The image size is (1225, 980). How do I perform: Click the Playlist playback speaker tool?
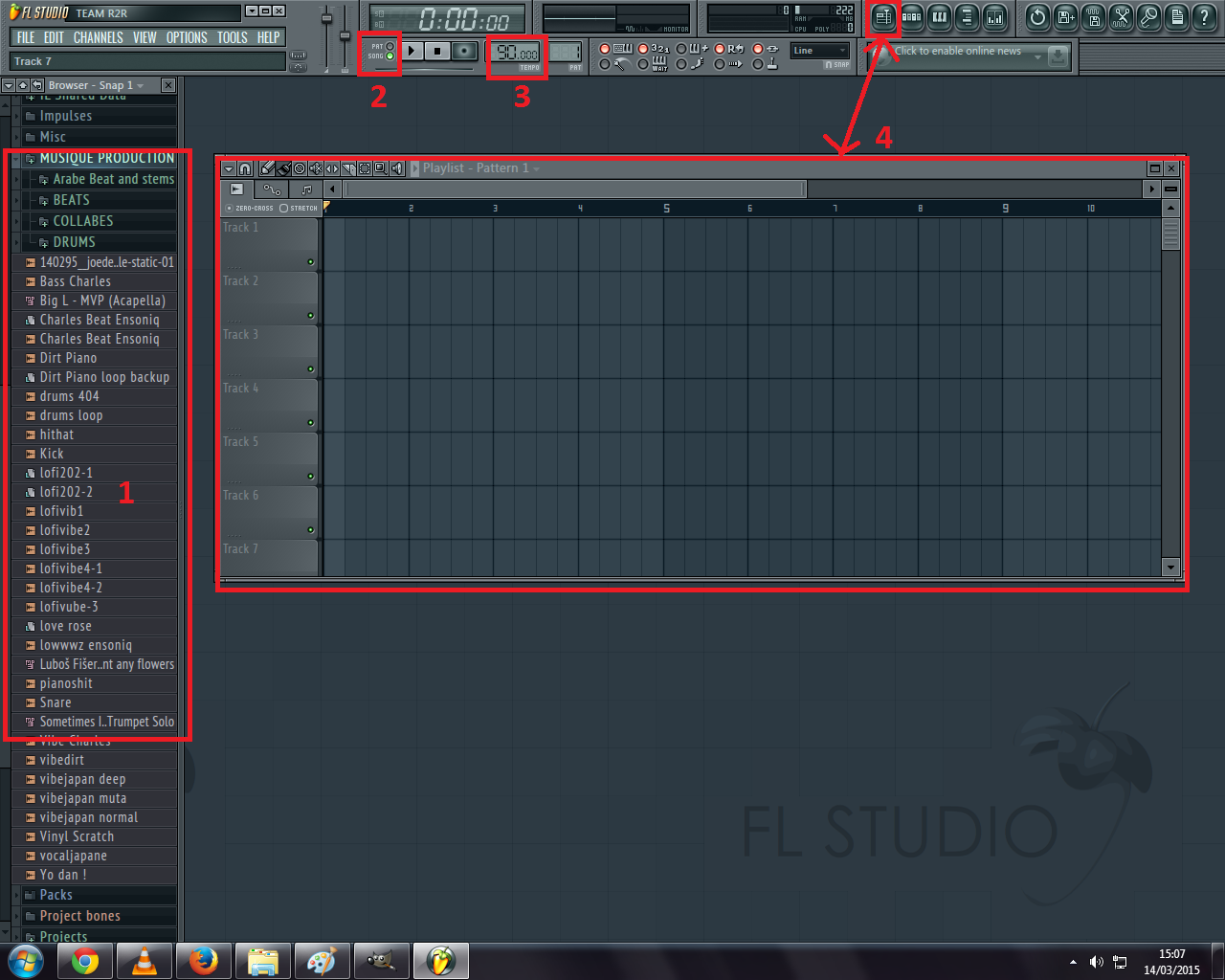coord(397,168)
